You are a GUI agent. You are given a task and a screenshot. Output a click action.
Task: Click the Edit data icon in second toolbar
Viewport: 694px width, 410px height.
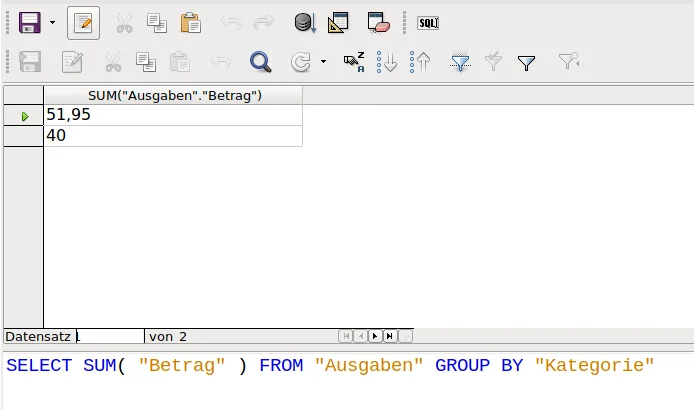point(72,62)
